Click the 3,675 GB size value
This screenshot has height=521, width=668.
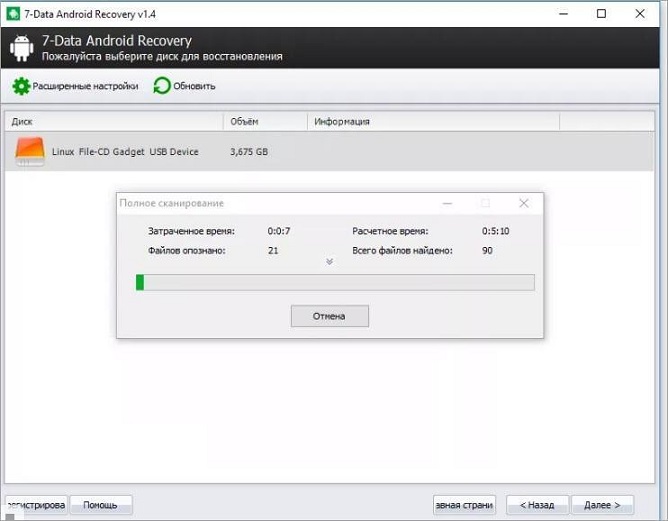coord(249,152)
